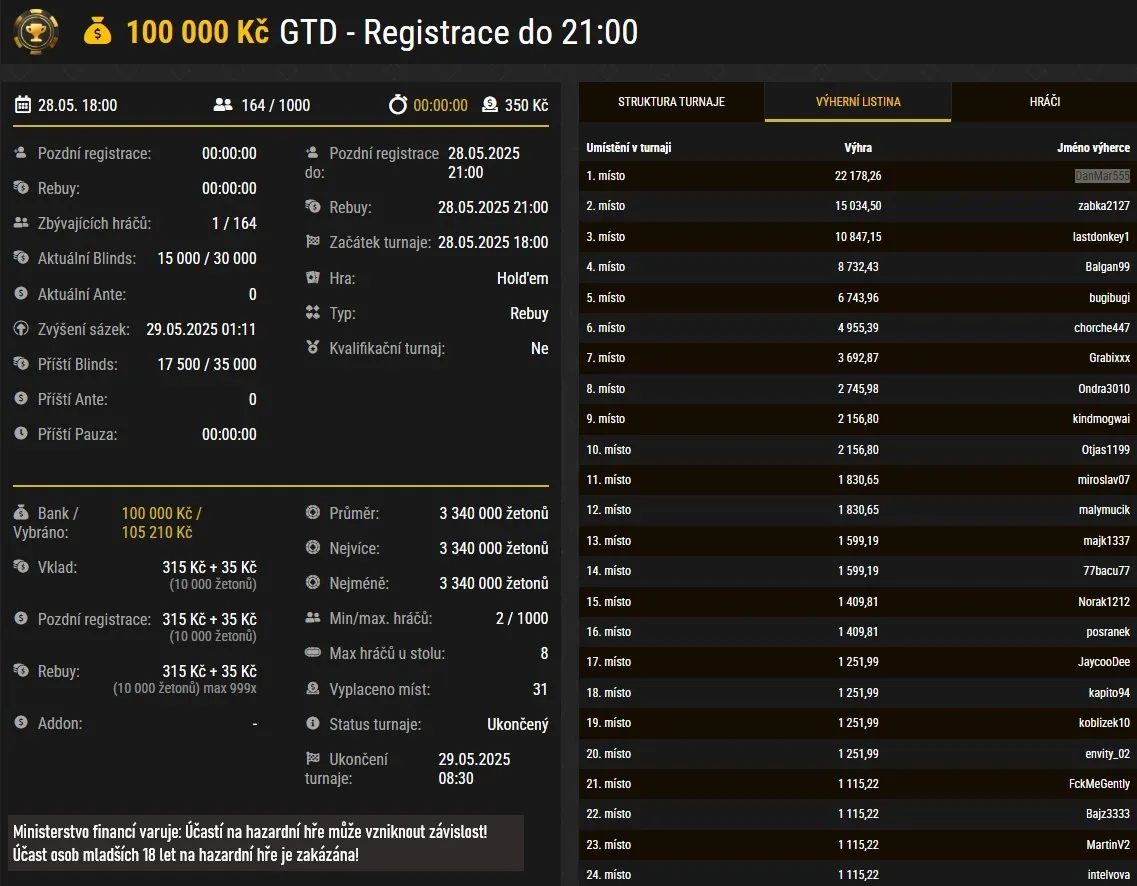Click the cards icon next to Hra
This screenshot has height=886, width=1137.
[313, 278]
